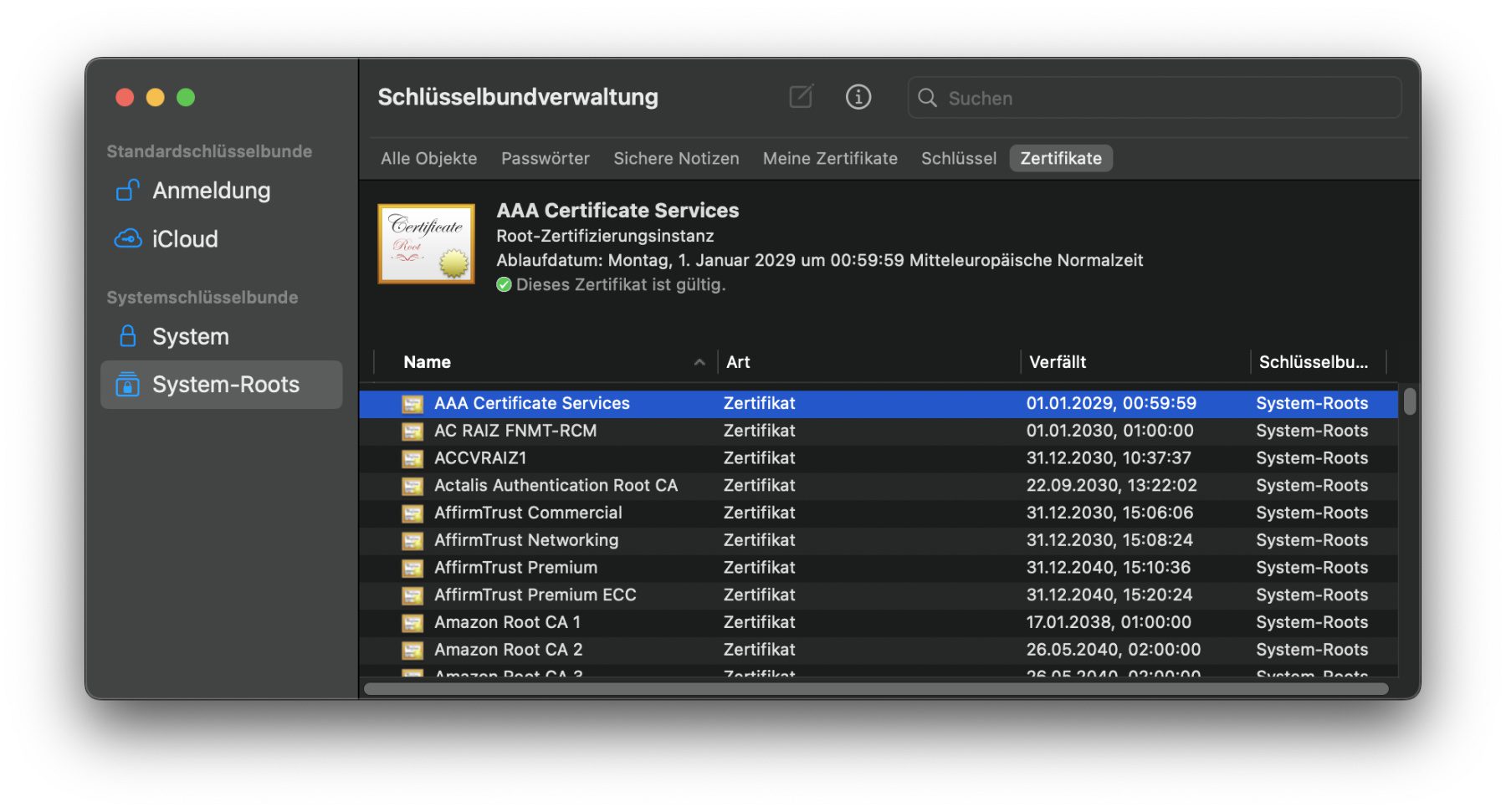Sort certificates by Verfällt column
This screenshot has width=1506, height=812.
1058,362
